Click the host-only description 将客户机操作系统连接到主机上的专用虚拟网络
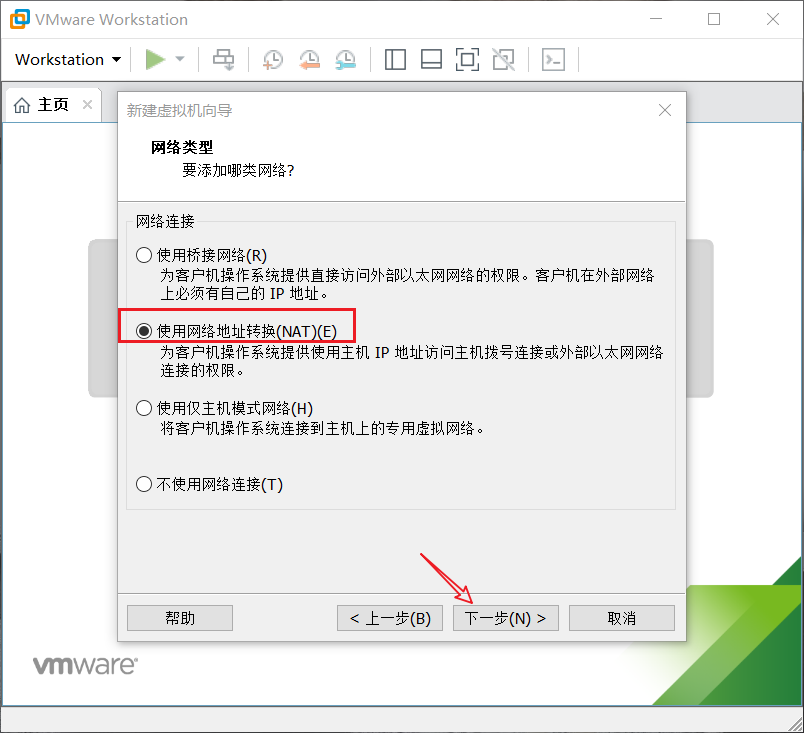This screenshot has height=733, width=804. tap(322, 428)
